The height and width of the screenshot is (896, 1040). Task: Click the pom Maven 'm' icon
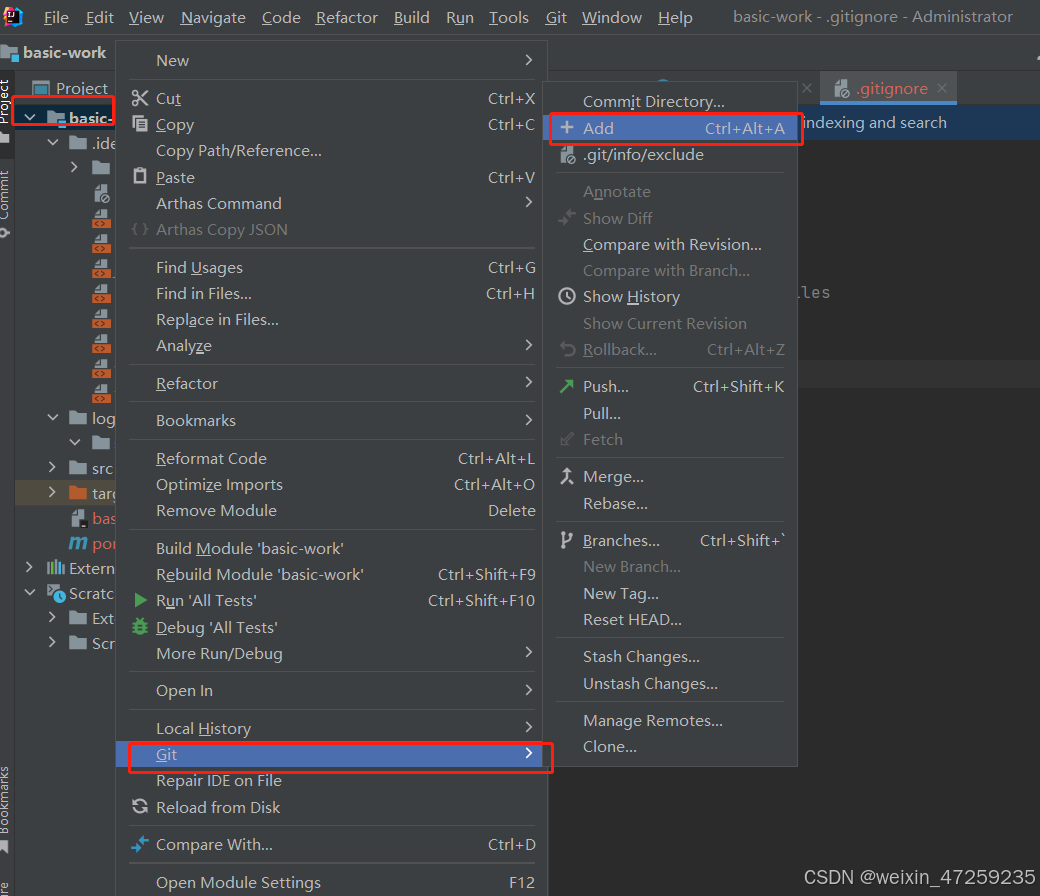78,543
